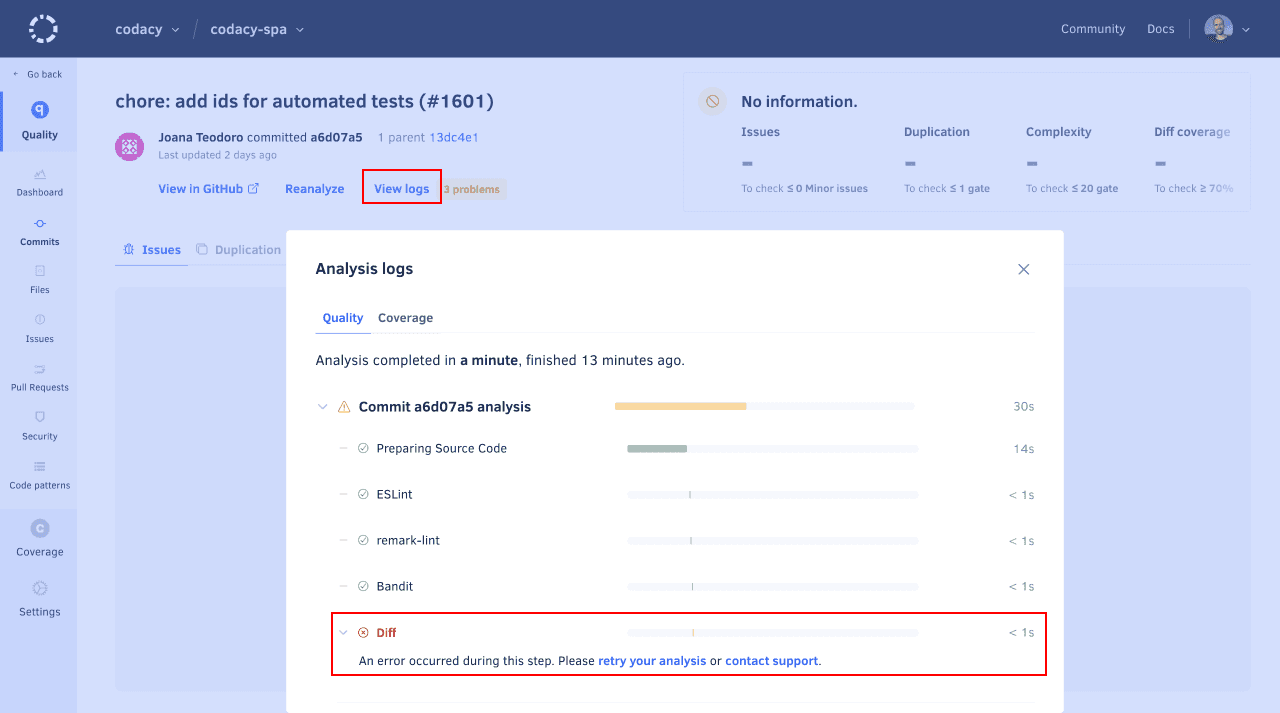Screen dimensions: 1280x713
Task: Click the Codacy logo icon
Action: point(43,29)
